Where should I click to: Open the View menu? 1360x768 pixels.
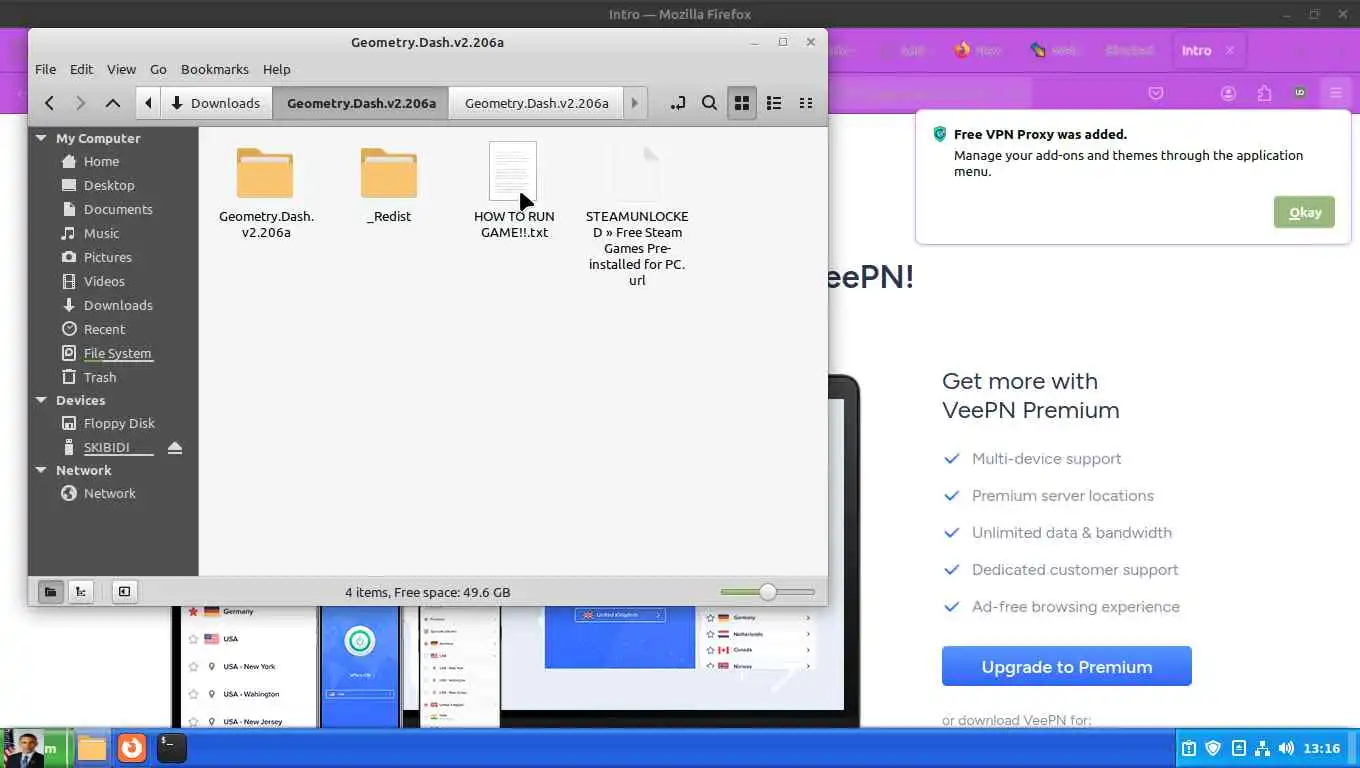[x=121, y=69]
